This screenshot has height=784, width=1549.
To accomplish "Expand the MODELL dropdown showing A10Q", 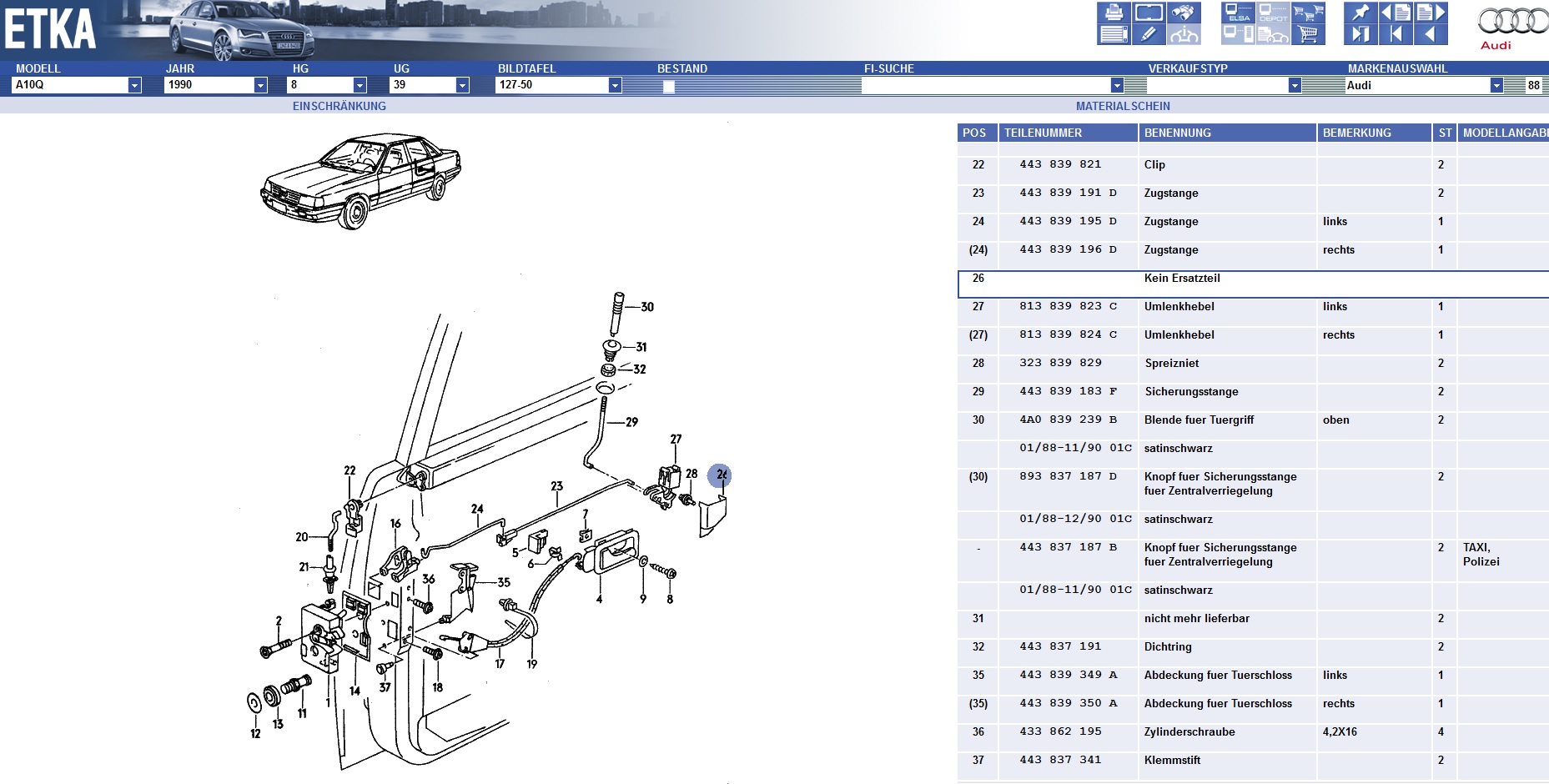I will coord(134,85).
